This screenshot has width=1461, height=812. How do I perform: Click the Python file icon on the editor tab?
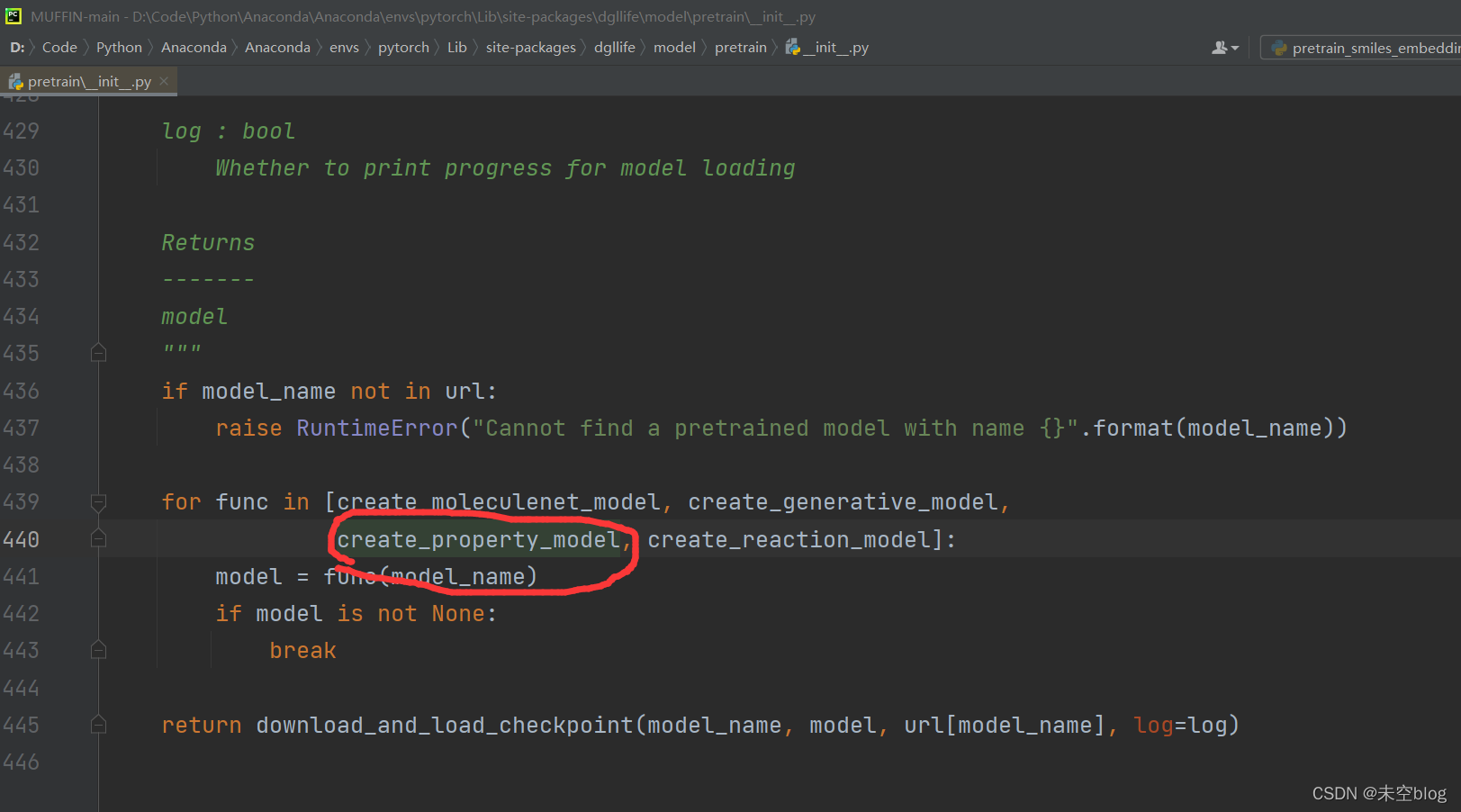coord(15,81)
